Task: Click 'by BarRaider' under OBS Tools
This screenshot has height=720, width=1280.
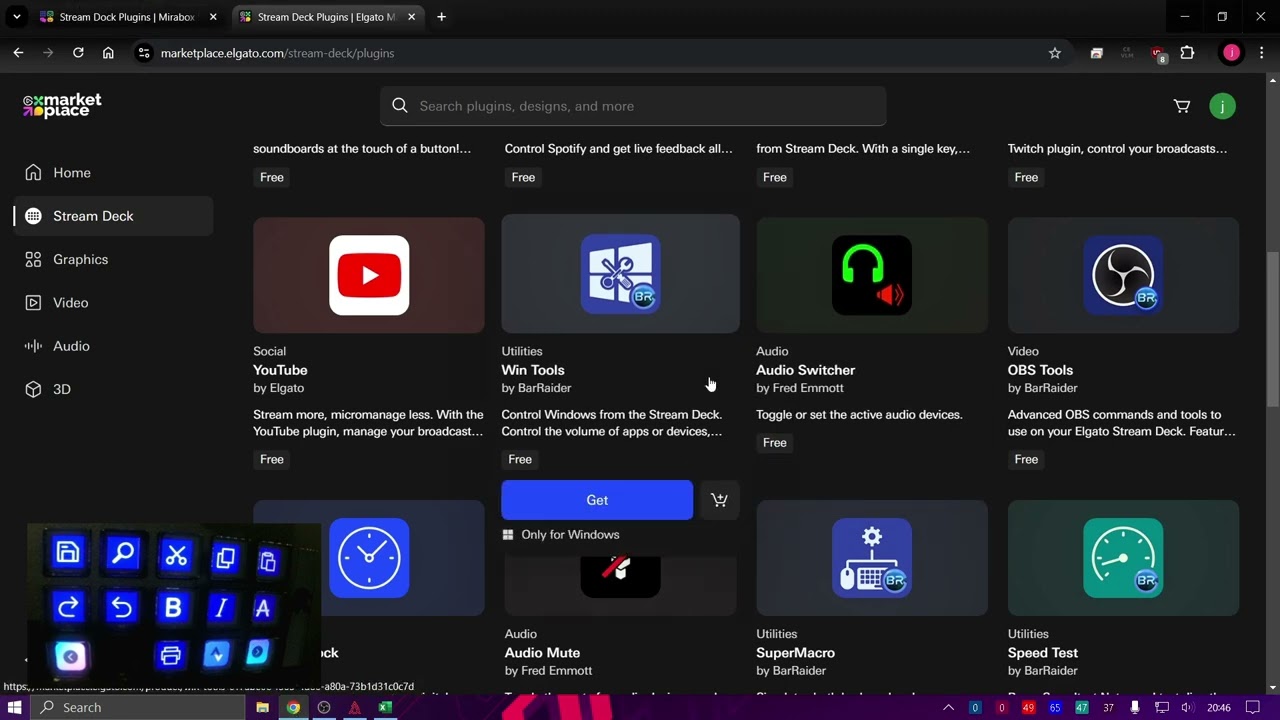Action: [x=1042, y=388]
